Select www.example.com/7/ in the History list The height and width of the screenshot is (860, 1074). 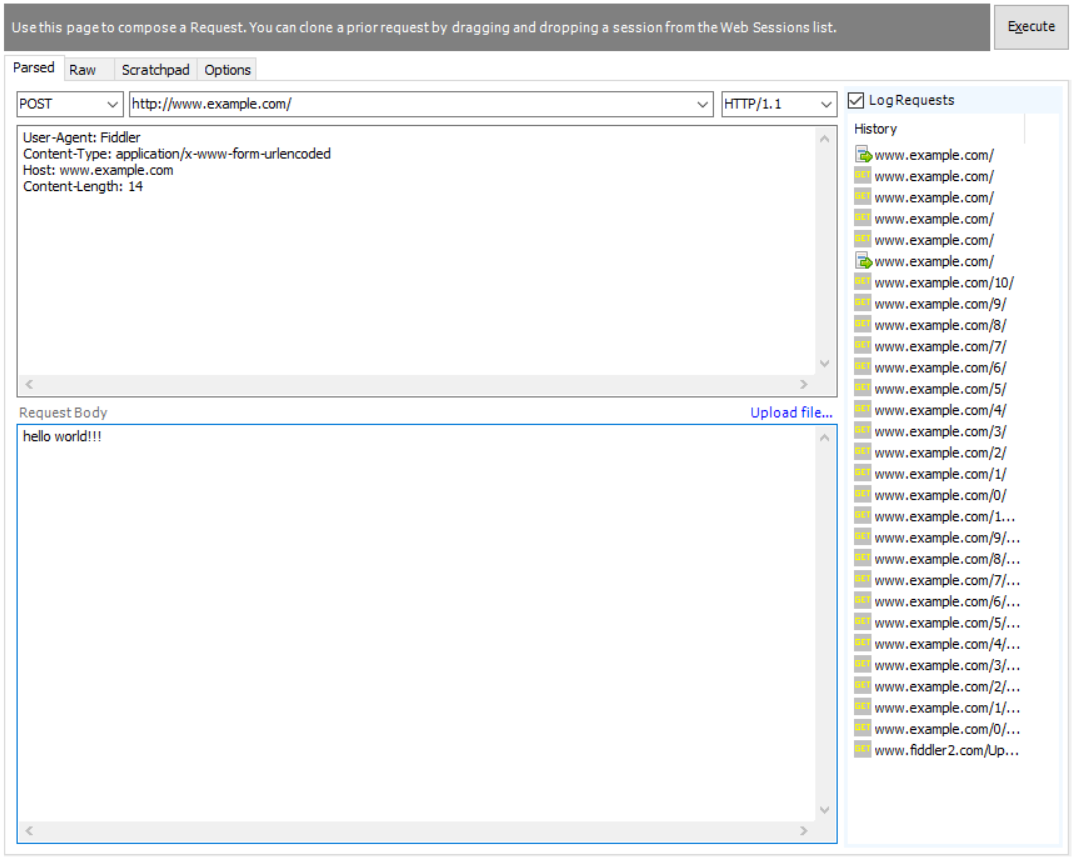[x=940, y=346]
